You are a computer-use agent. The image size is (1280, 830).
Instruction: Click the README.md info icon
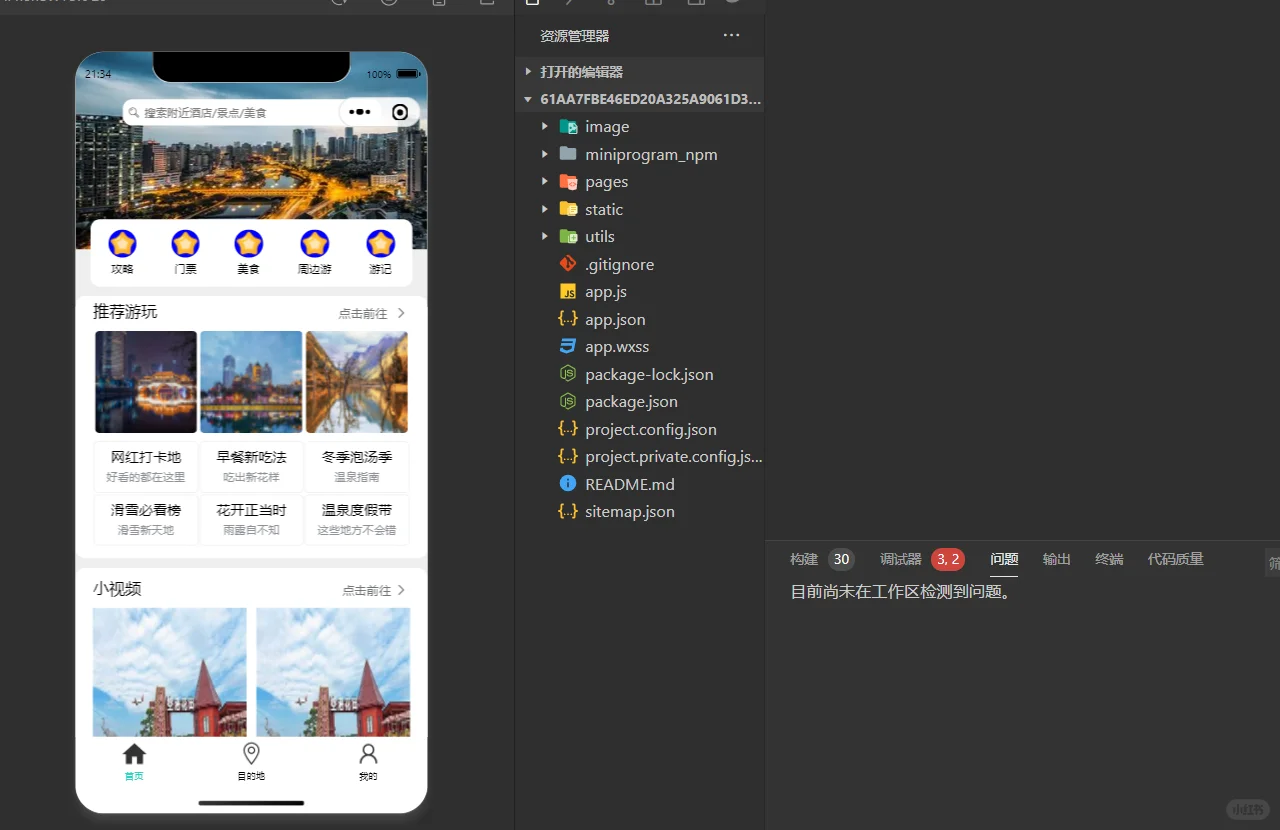568,484
